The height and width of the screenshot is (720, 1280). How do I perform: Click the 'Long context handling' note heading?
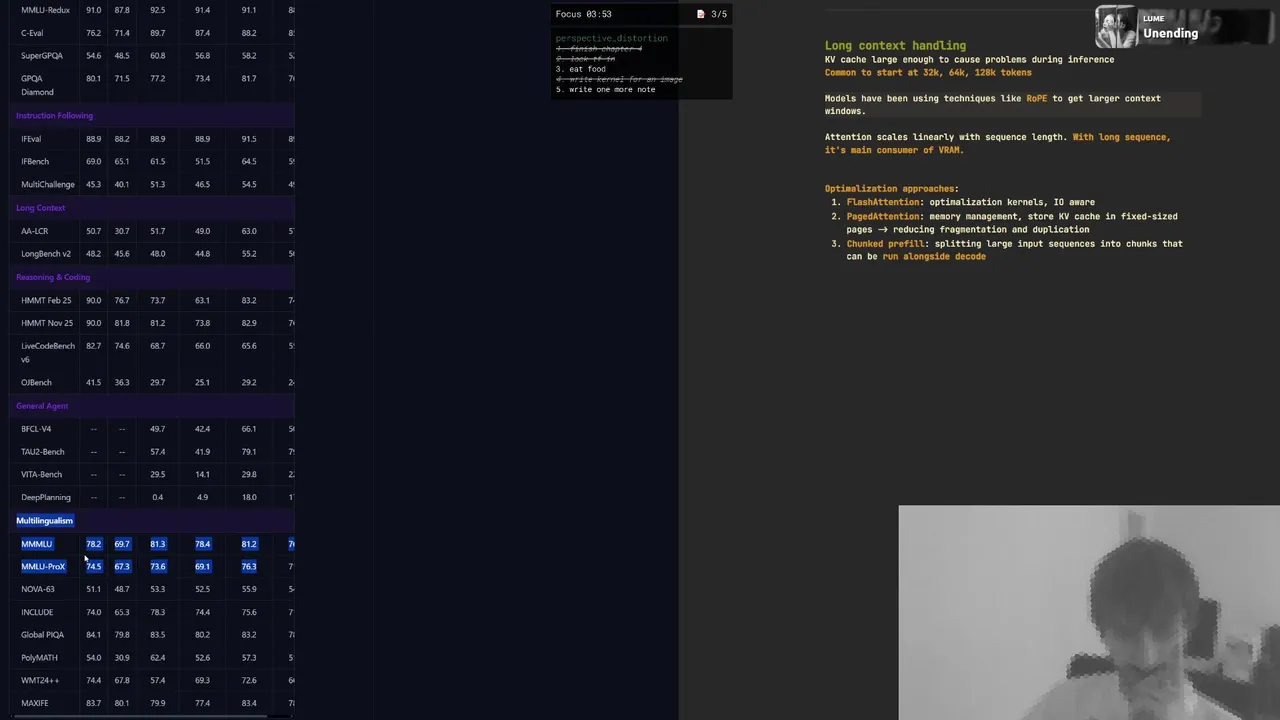(895, 45)
